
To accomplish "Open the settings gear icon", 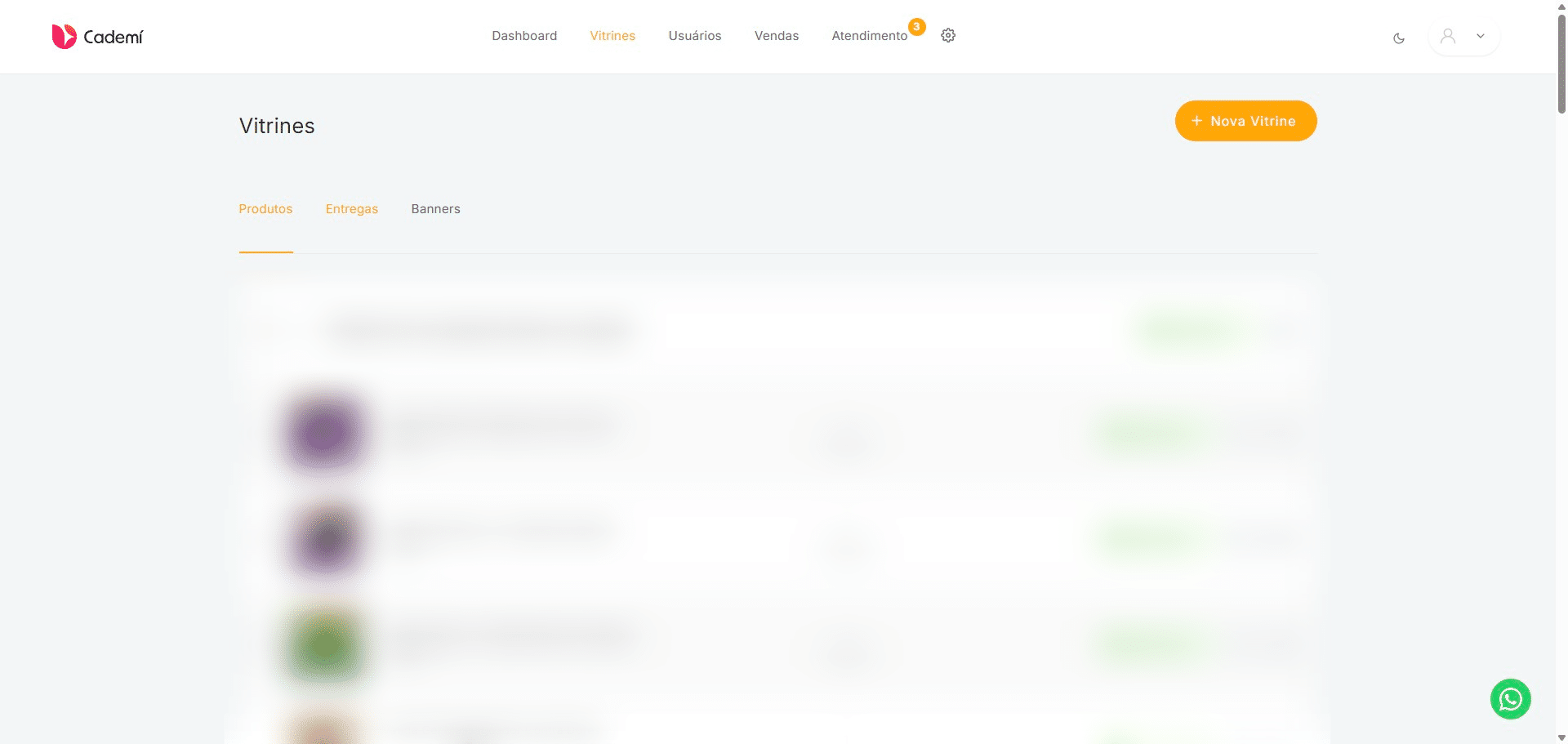I will click(x=948, y=35).
